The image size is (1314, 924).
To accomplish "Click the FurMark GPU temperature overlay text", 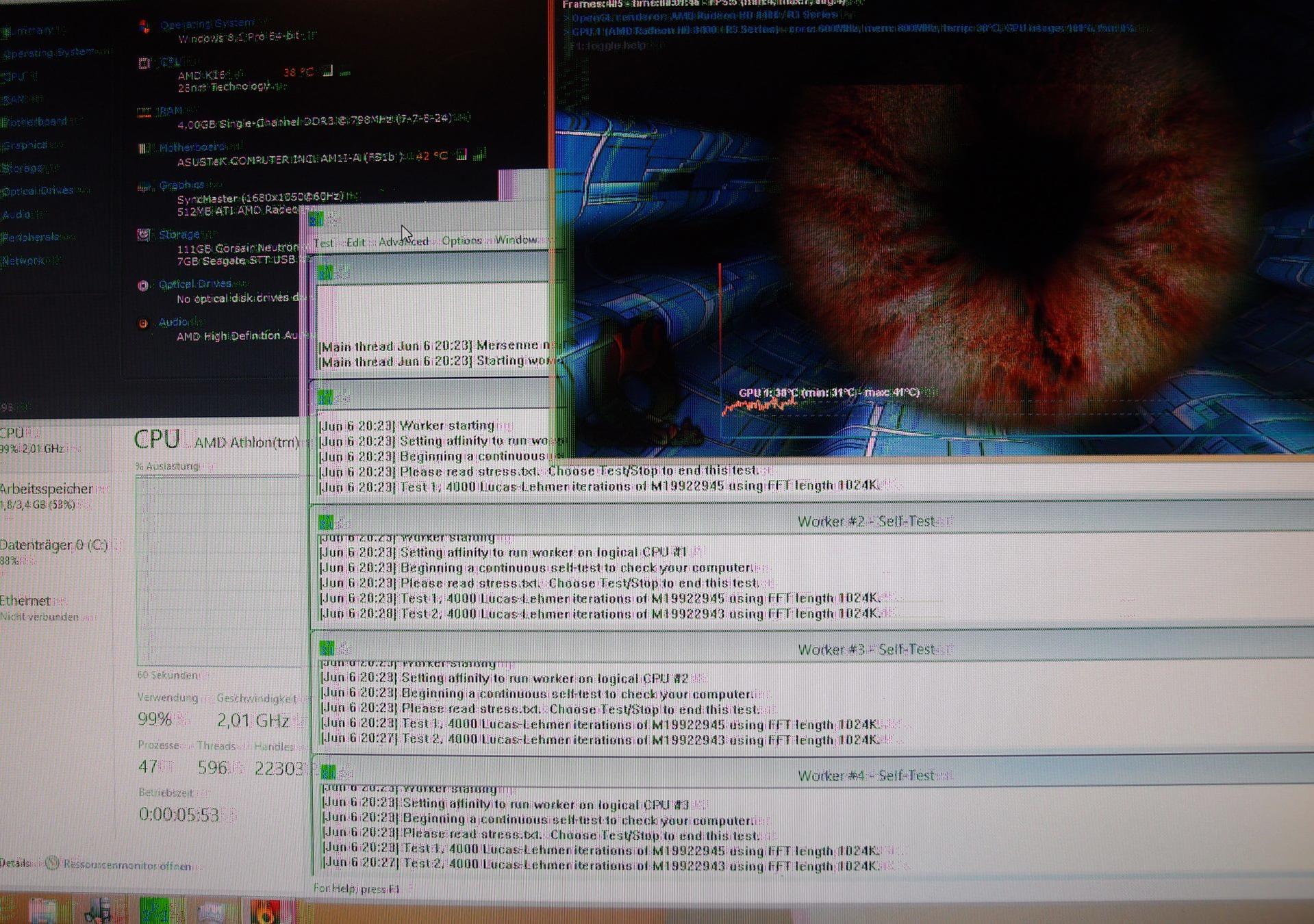I will pyautogui.click(x=829, y=392).
